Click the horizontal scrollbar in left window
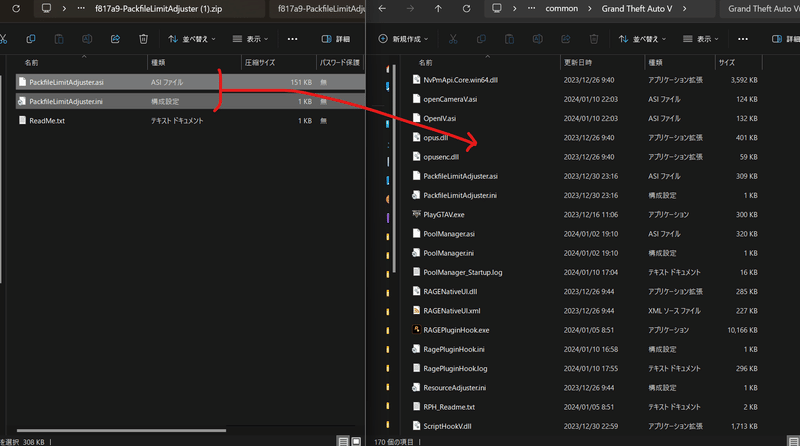Screen dimensions: 800x446 [121, 430]
